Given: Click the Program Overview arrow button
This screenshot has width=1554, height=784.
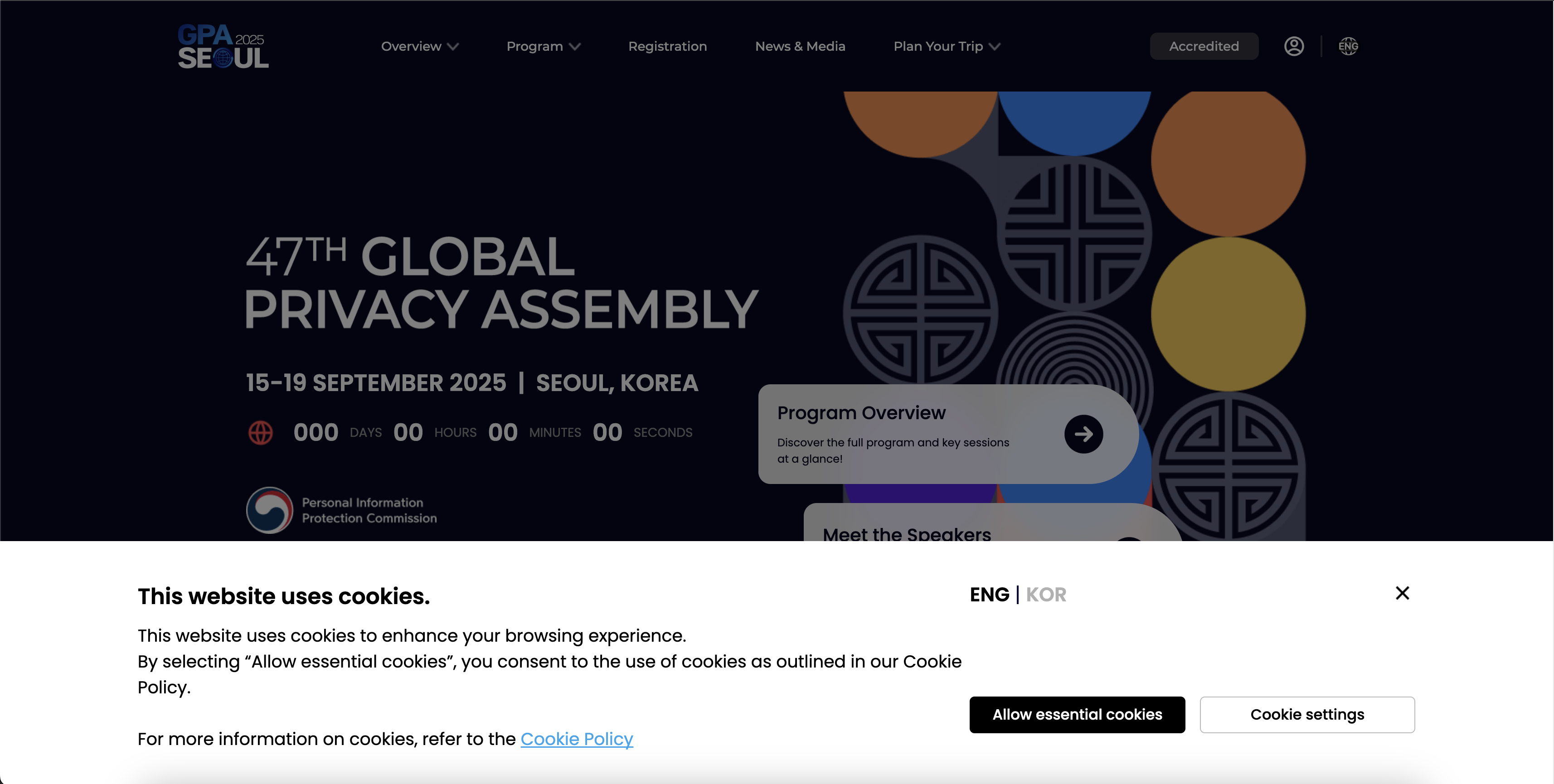Looking at the screenshot, I should tap(1083, 434).
